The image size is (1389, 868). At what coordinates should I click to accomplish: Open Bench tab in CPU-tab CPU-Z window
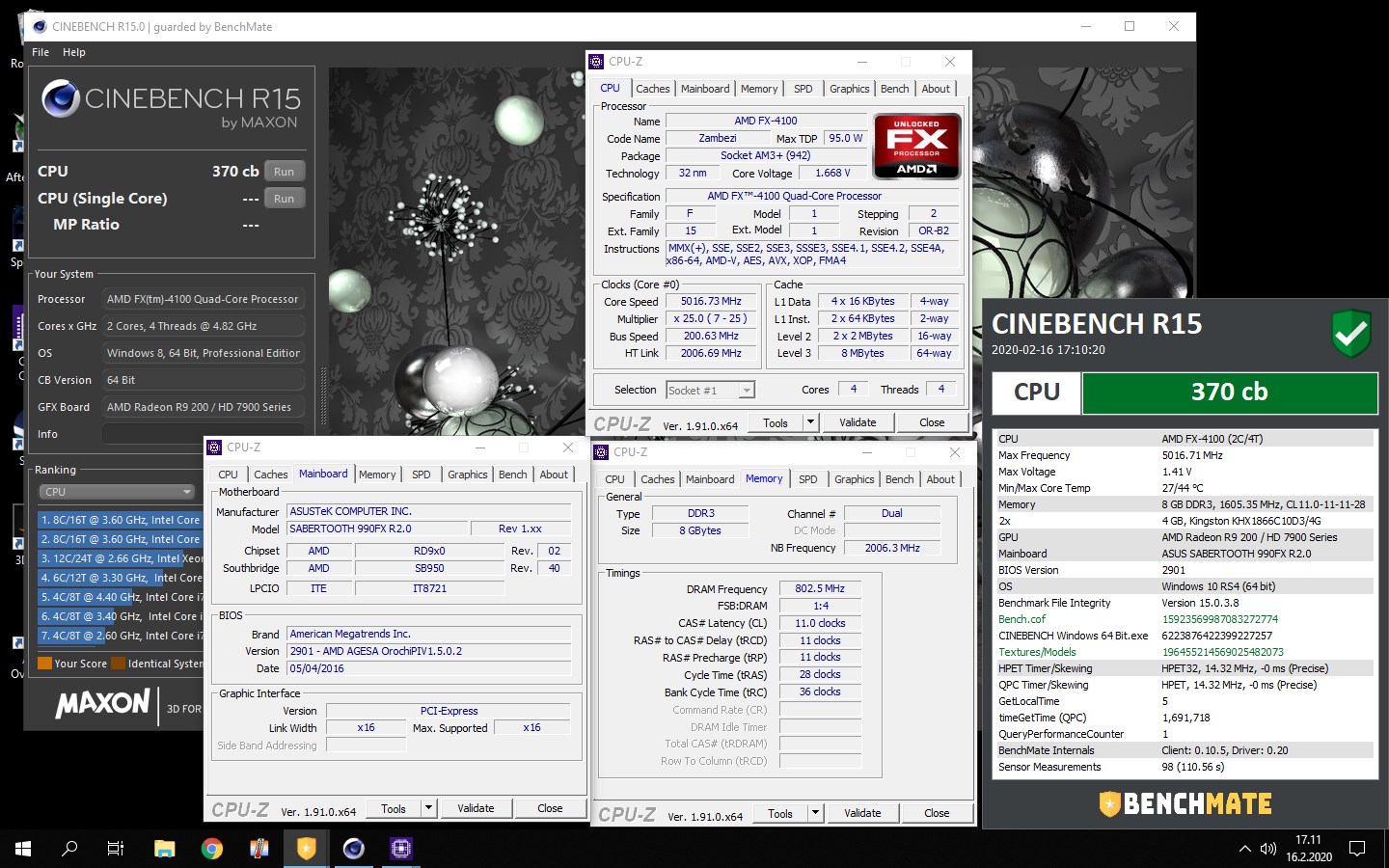(895, 89)
